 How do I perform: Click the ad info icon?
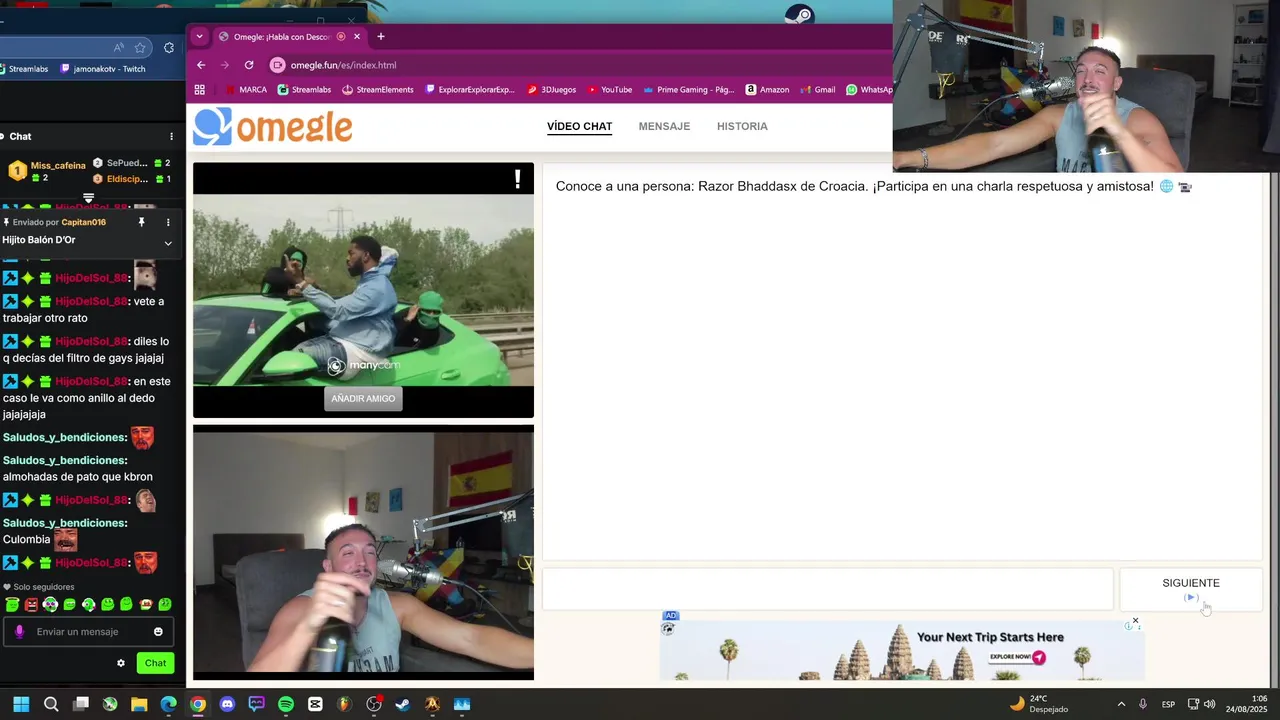click(1127, 625)
